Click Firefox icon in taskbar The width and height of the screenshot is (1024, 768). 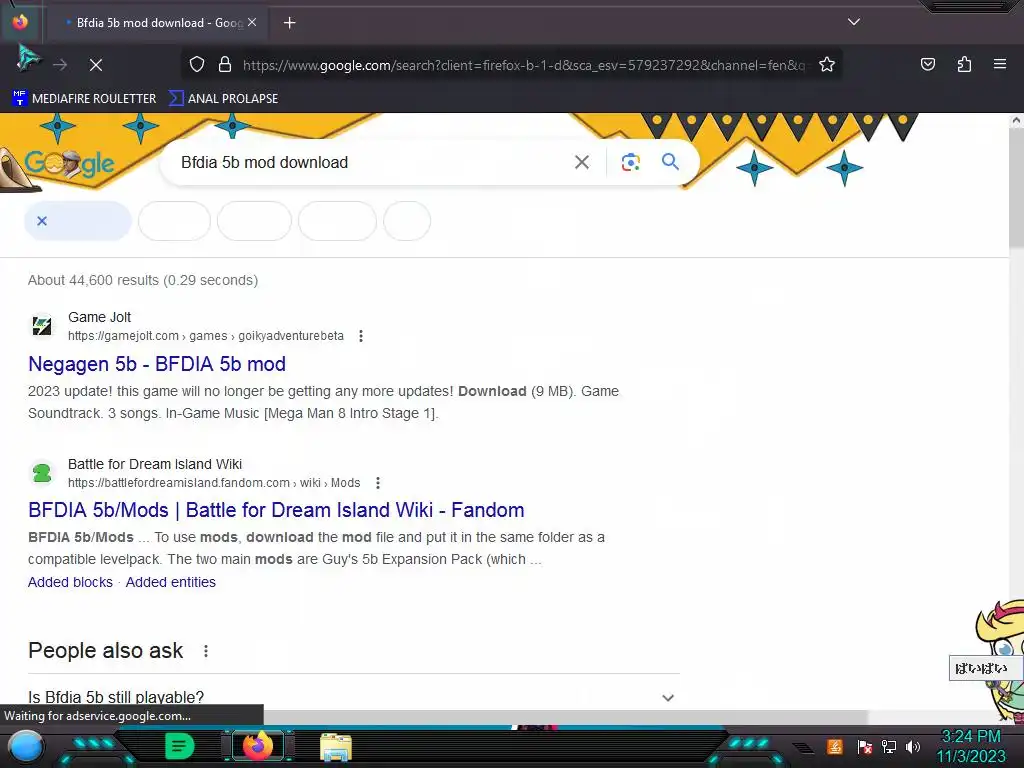pyautogui.click(x=257, y=746)
